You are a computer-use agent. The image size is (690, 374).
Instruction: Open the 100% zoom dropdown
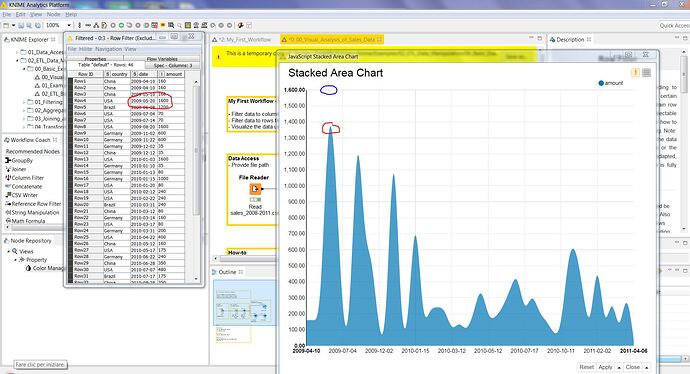pos(69,26)
